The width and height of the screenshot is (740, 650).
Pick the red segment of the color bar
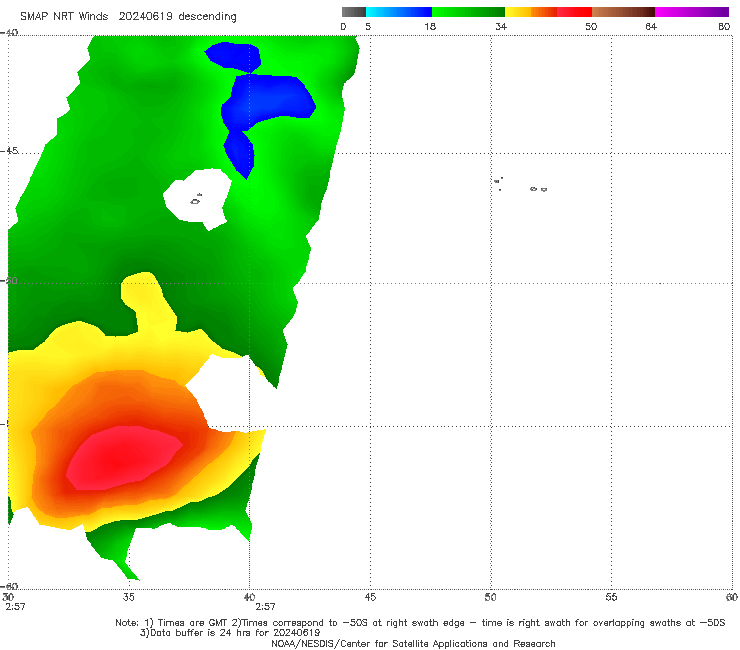coord(575,12)
